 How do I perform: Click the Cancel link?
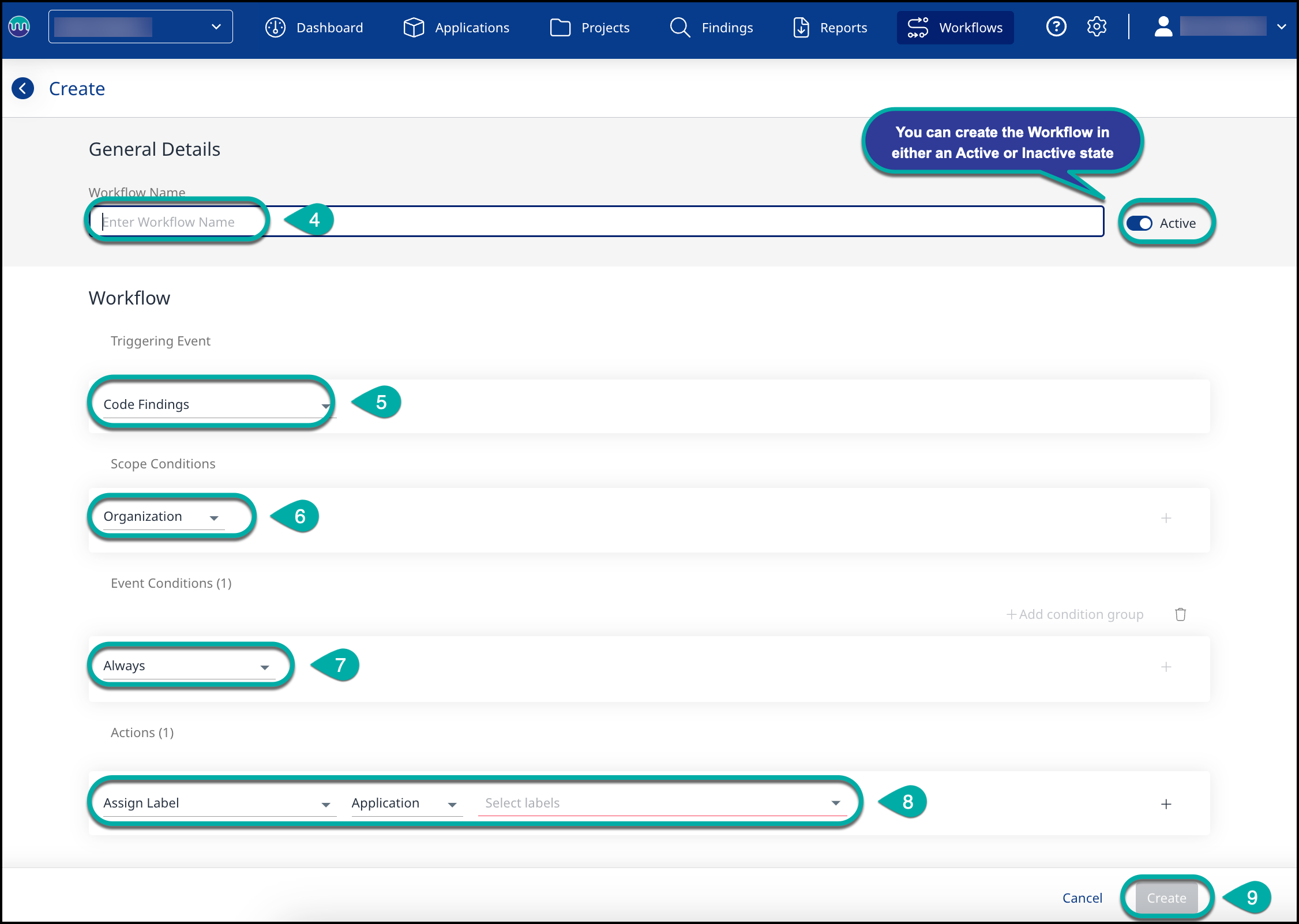1082,898
